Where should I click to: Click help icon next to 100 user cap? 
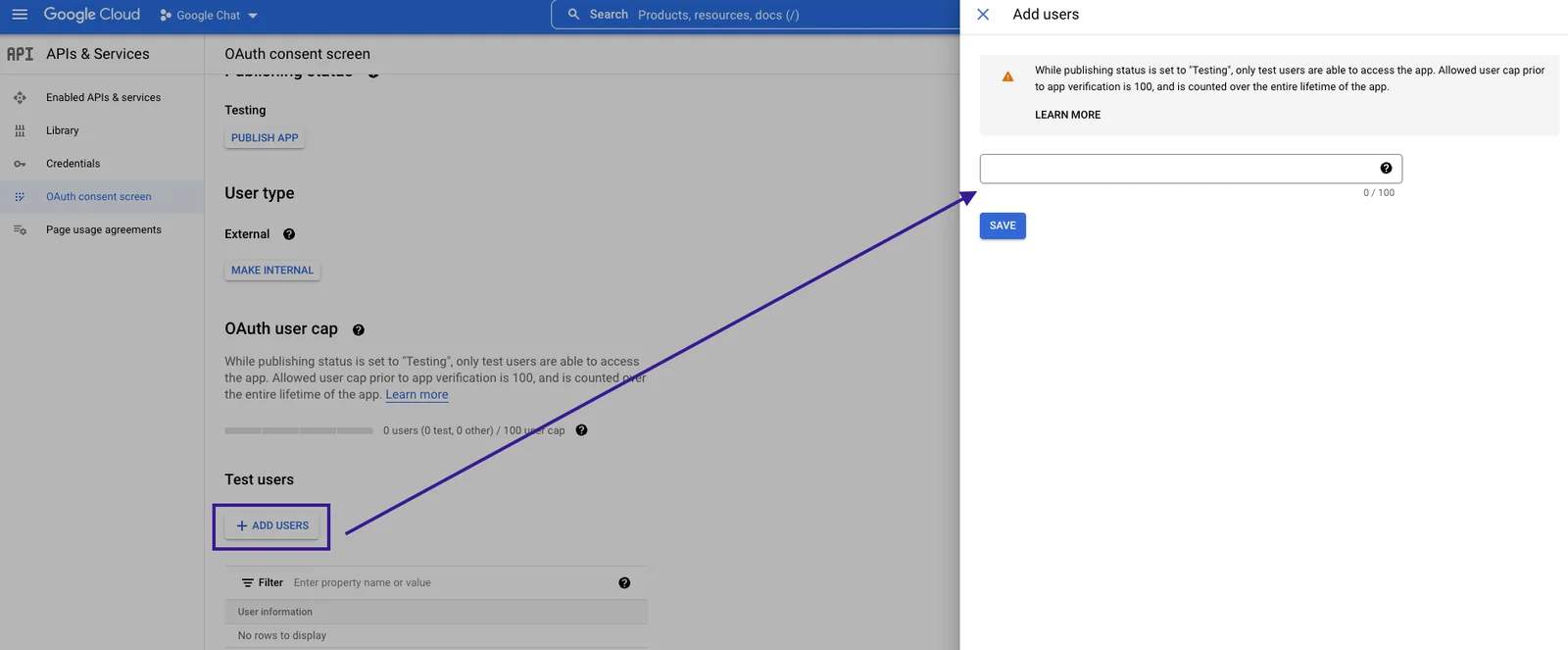pos(581,430)
